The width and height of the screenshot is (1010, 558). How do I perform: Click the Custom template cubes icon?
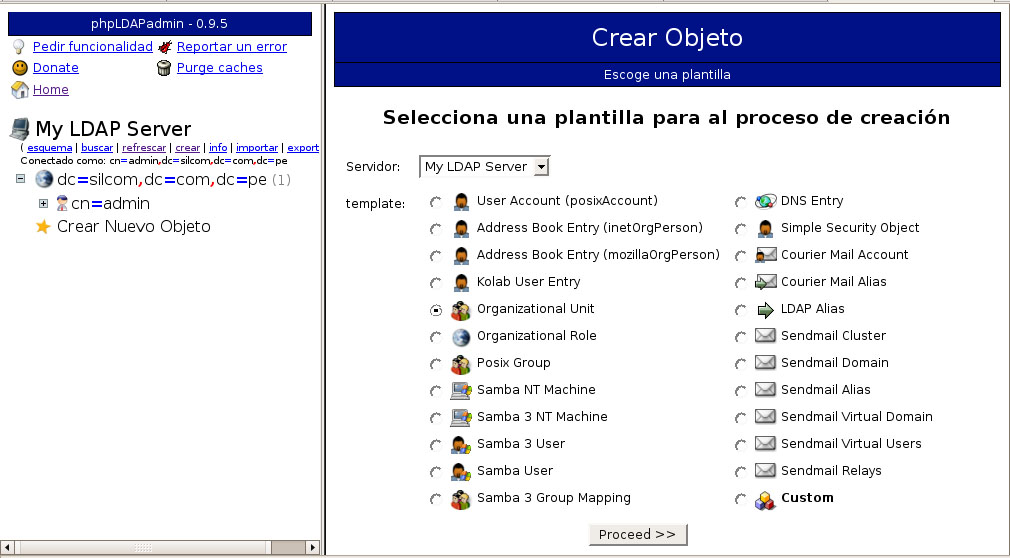pos(765,498)
